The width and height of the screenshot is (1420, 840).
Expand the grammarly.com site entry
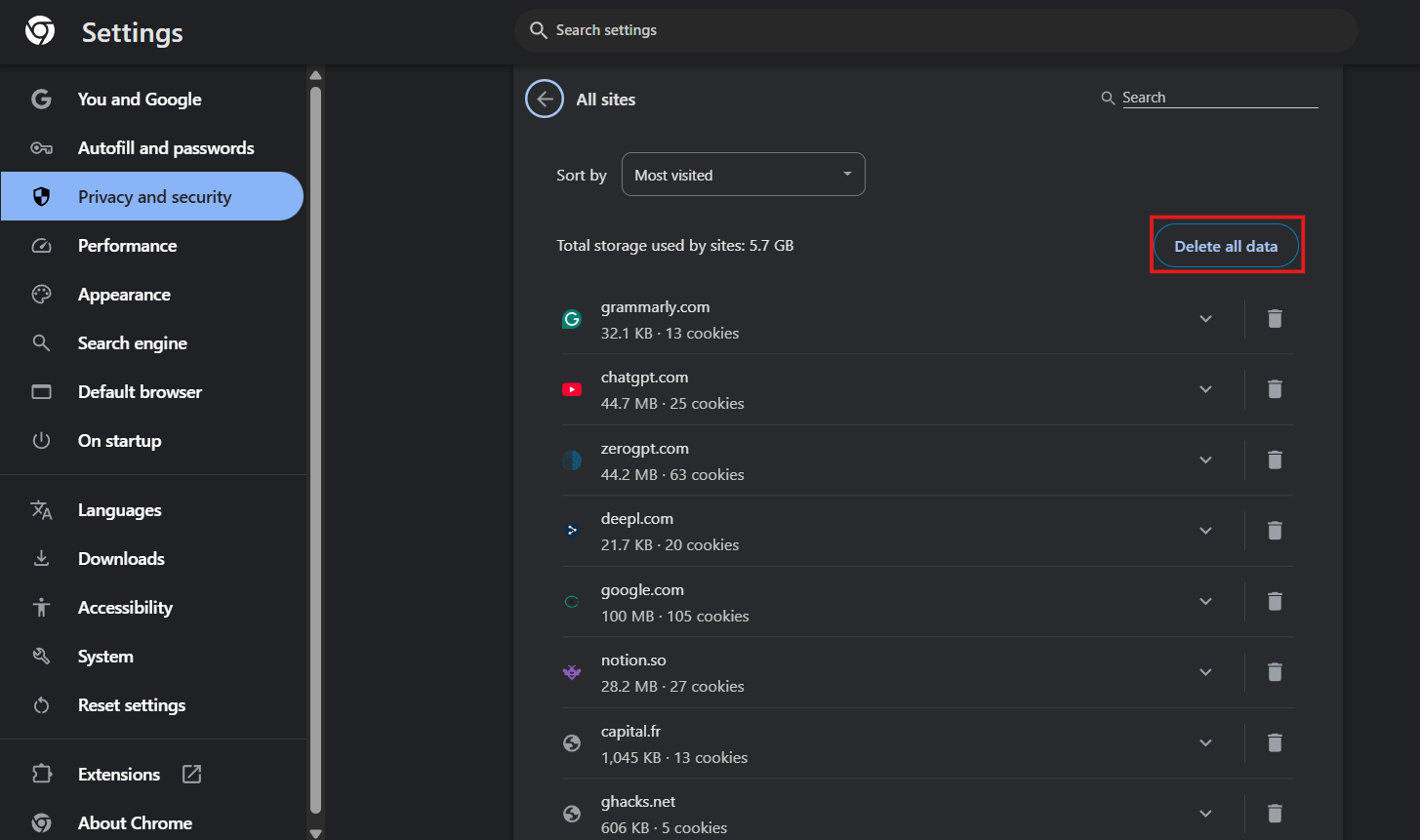coord(1205,319)
